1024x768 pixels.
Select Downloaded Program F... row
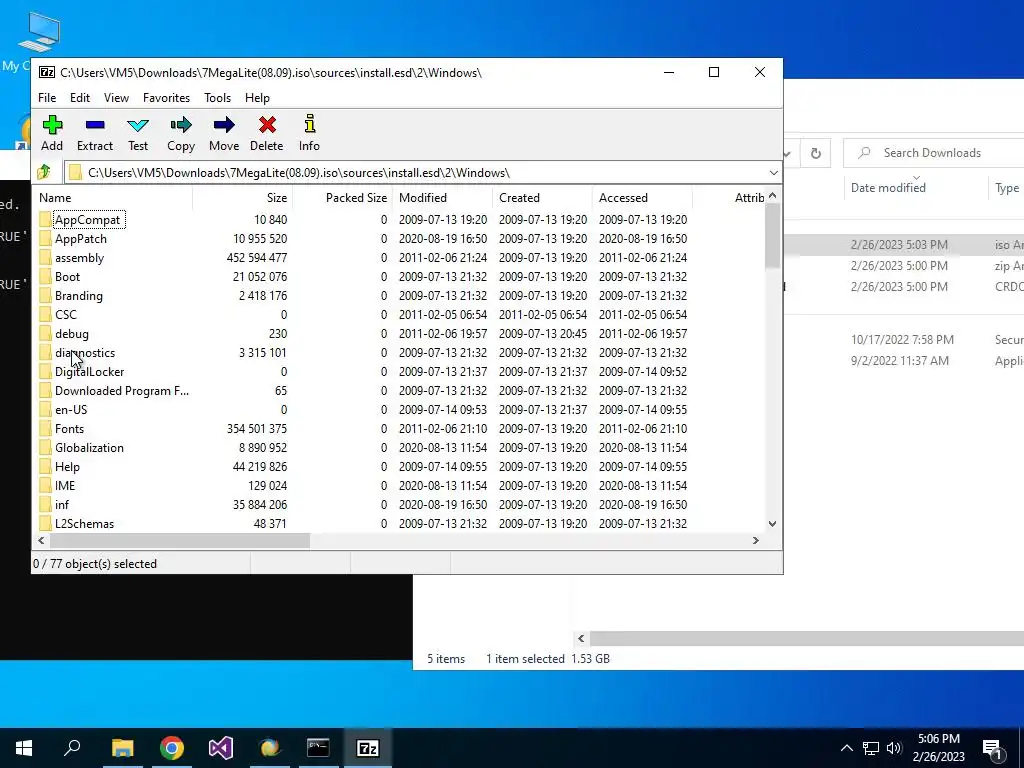[x=399, y=391]
